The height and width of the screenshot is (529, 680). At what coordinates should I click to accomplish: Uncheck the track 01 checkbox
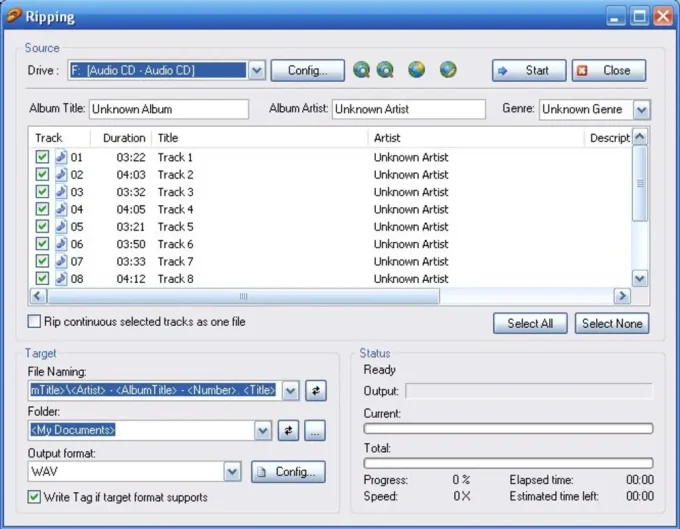point(42,157)
